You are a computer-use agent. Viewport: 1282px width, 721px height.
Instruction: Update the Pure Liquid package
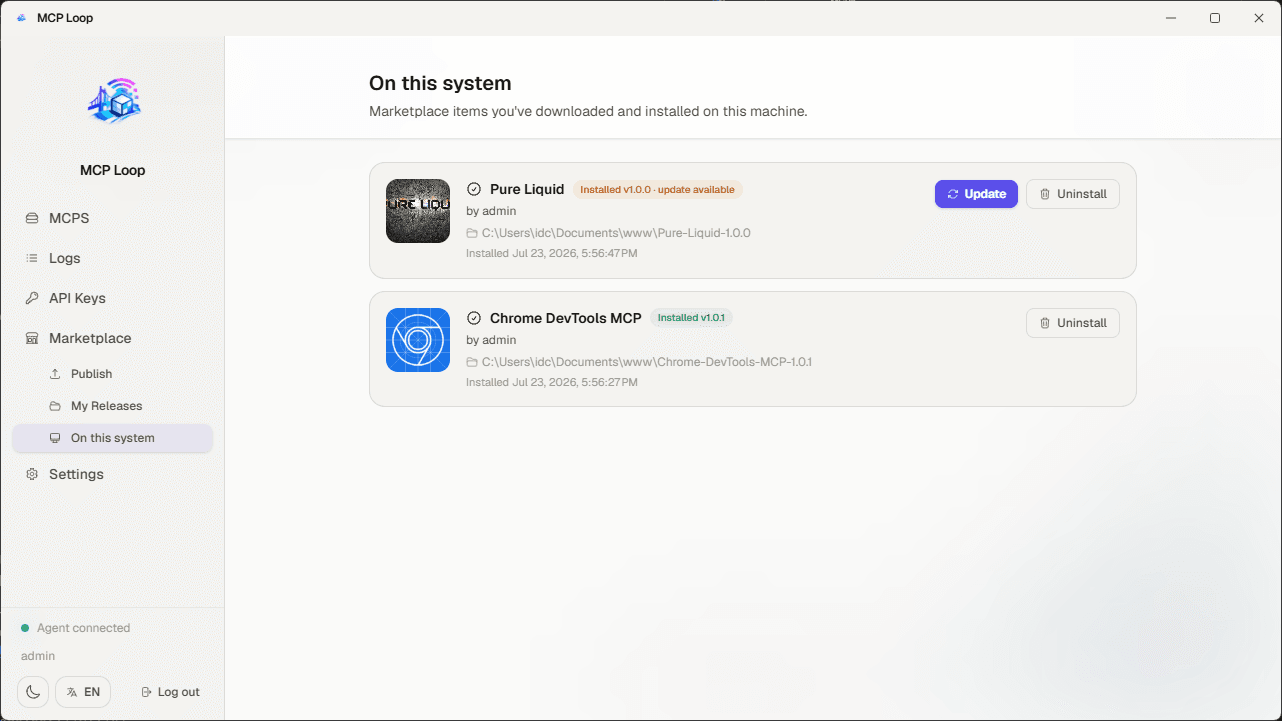point(976,194)
